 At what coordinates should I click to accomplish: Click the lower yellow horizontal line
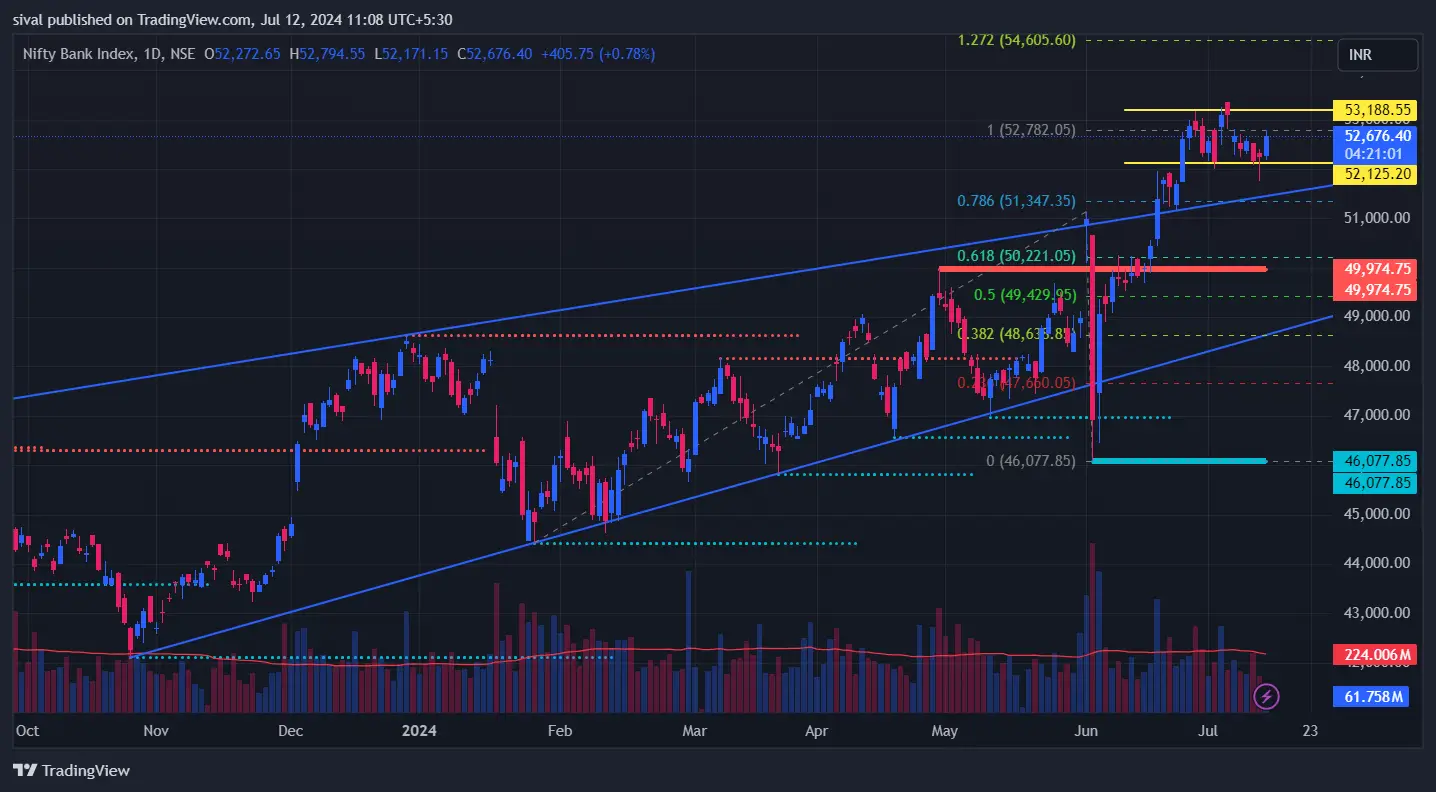(1228, 162)
